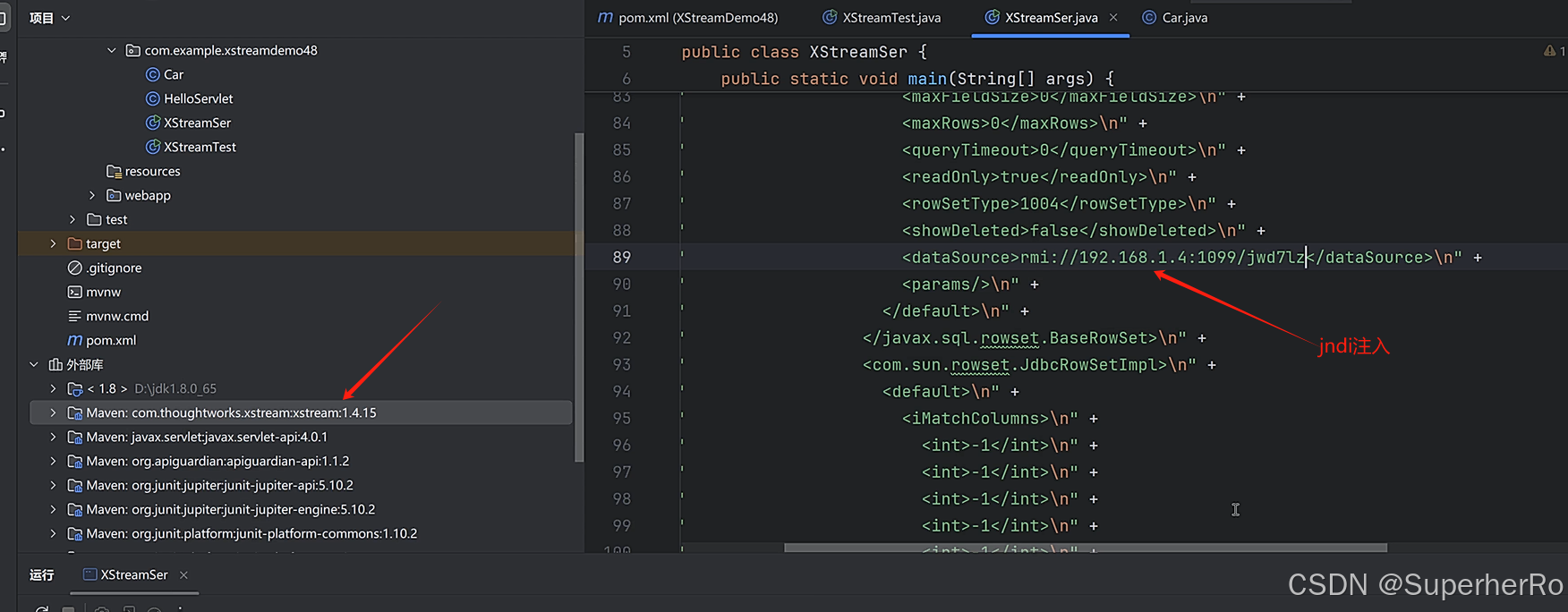Click the HelloServlet class icon
Viewport: 1568px width, 612px height.
pos(153,98)
